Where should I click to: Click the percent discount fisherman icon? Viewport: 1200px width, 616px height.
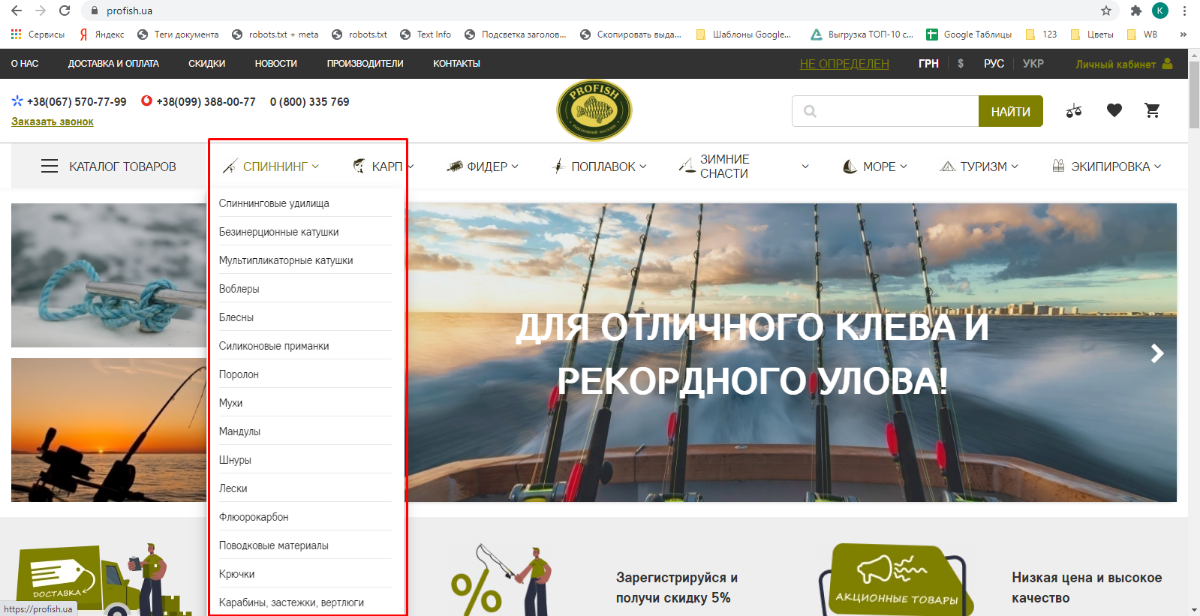pyautogui.click(x=500, y=579)
